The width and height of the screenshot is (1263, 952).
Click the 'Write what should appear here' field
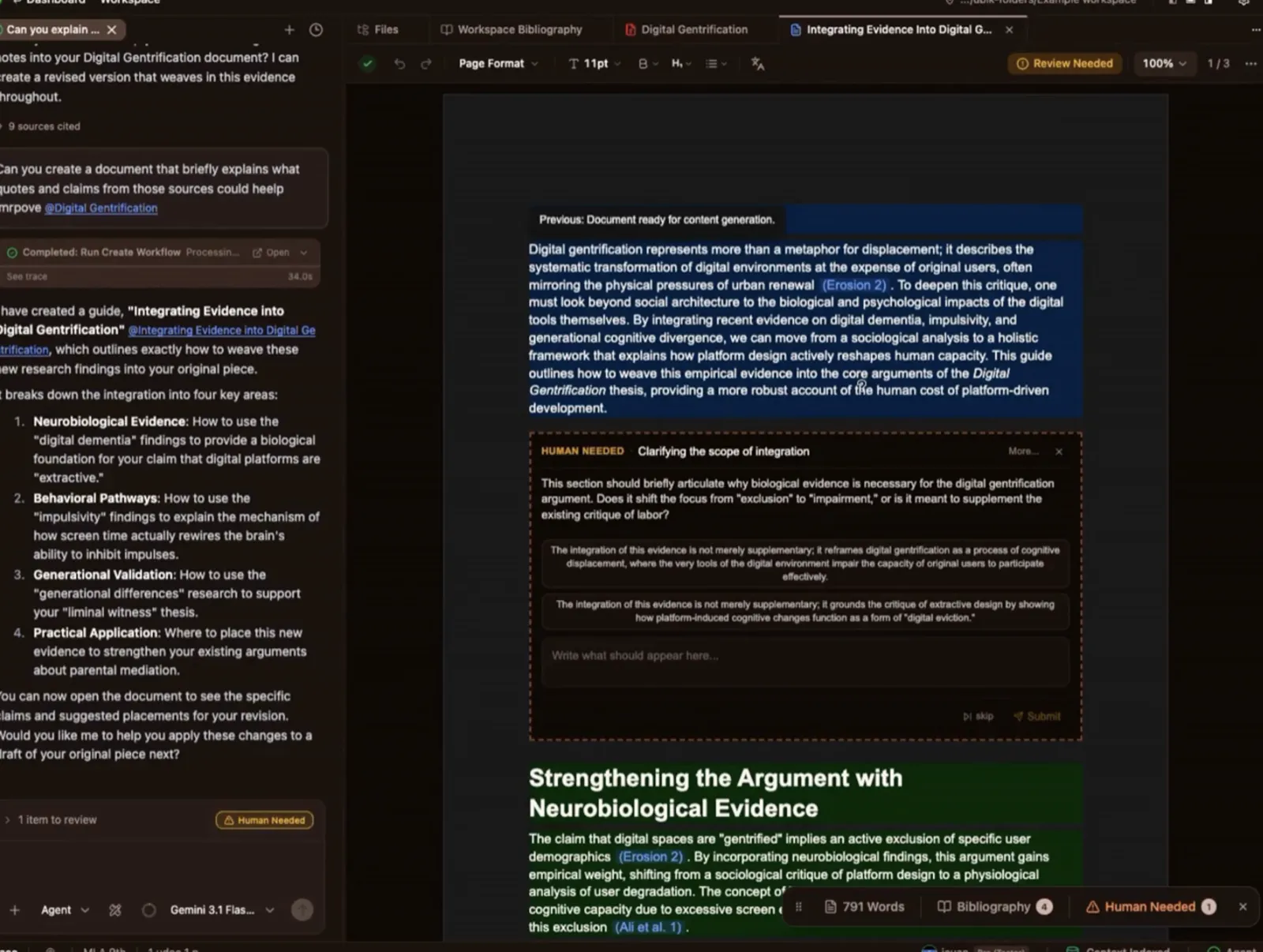point(804,662)
